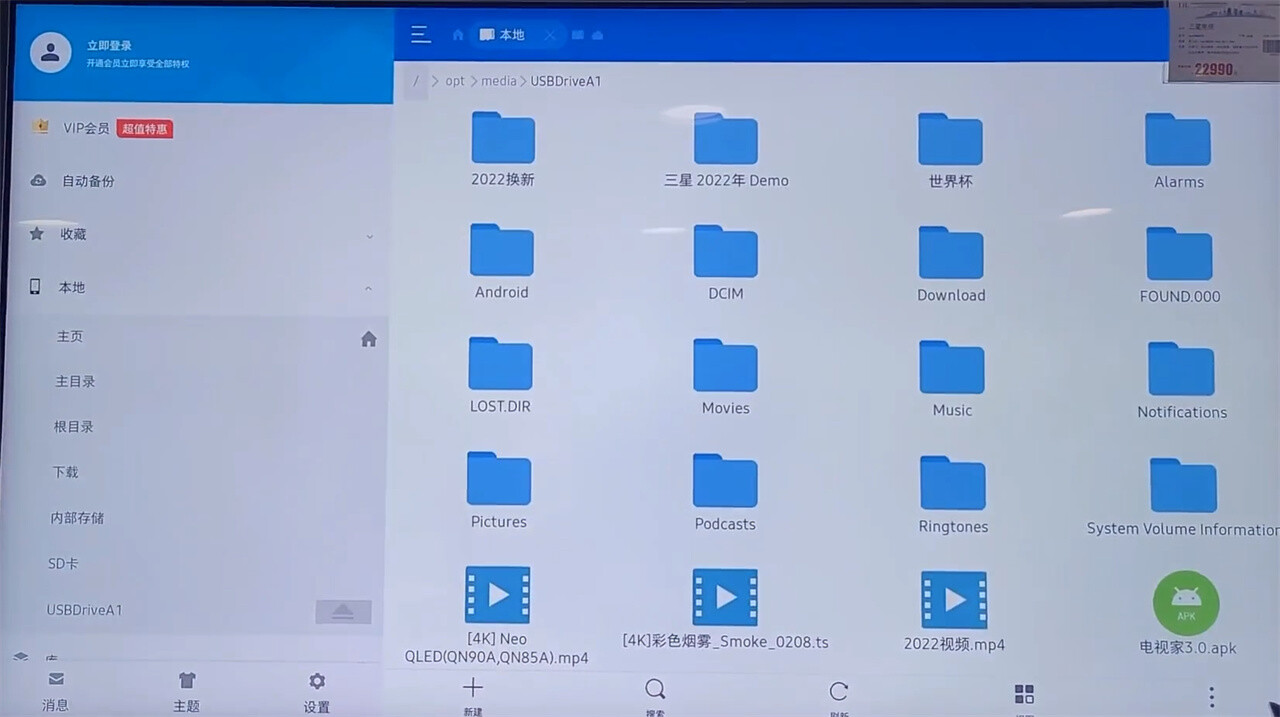The image size is (1280, 717).
Task: Collapse the 本地 local section
Action: pos(369,287)
